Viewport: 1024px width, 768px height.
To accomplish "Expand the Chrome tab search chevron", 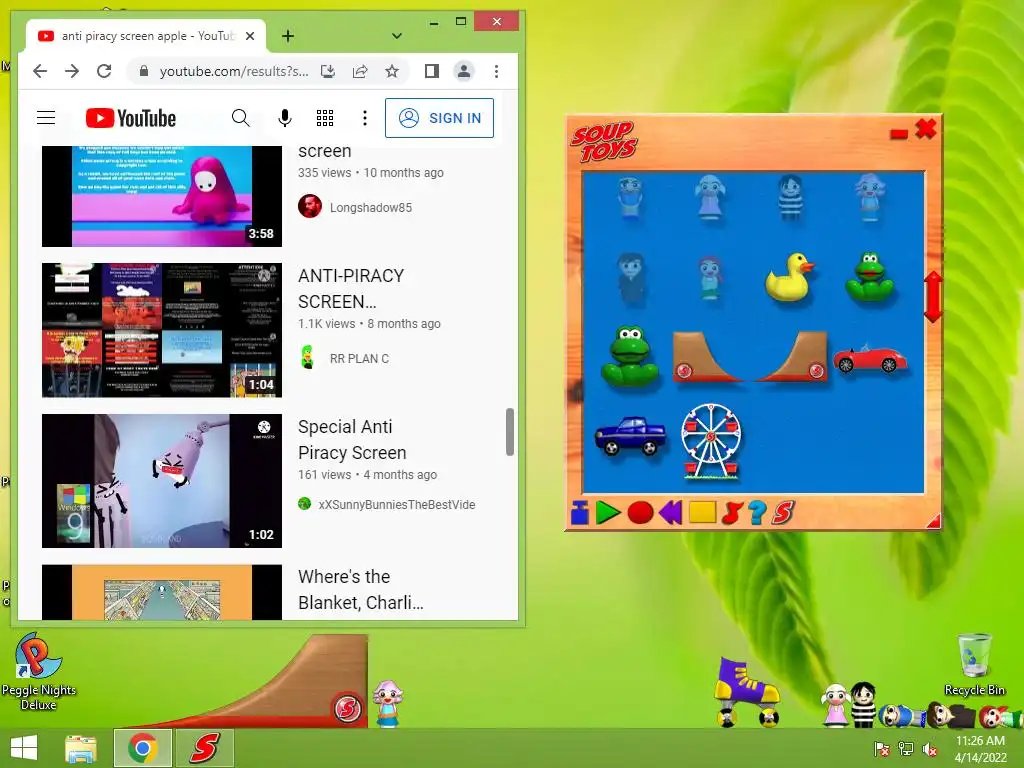I will click(x=396, y=36).
